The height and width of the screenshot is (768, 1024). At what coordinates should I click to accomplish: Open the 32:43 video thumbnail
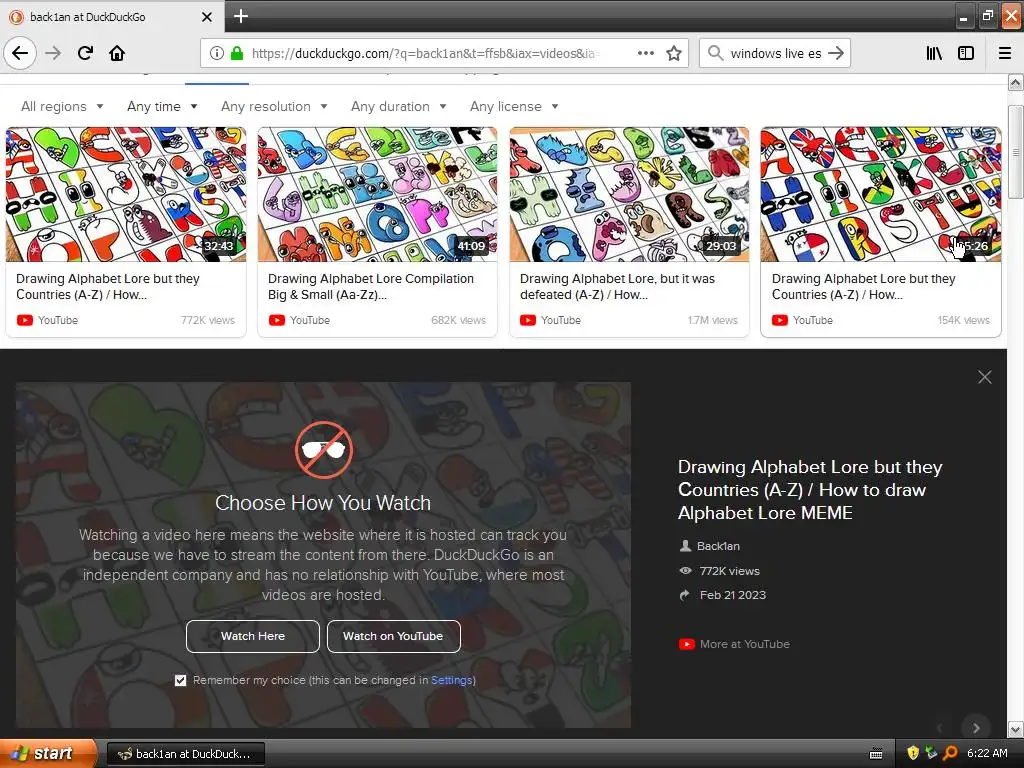[x=126, y=194]
